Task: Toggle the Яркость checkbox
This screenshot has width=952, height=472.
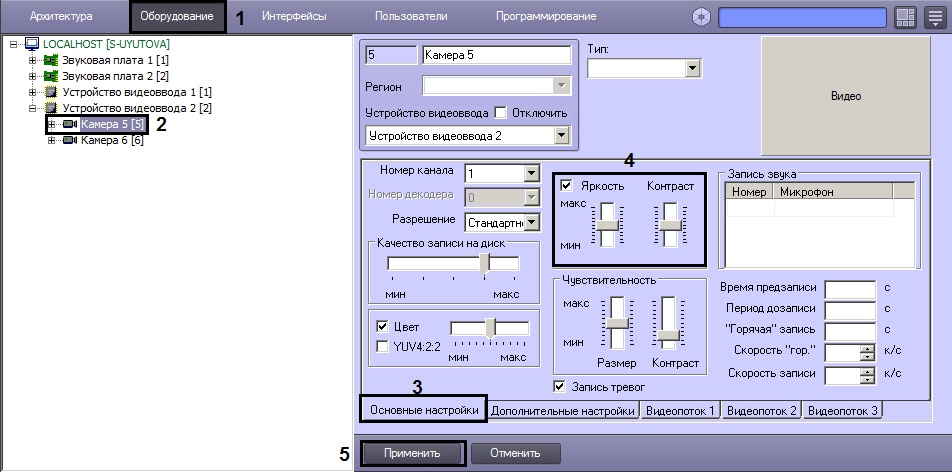Action: click(568, 186)
